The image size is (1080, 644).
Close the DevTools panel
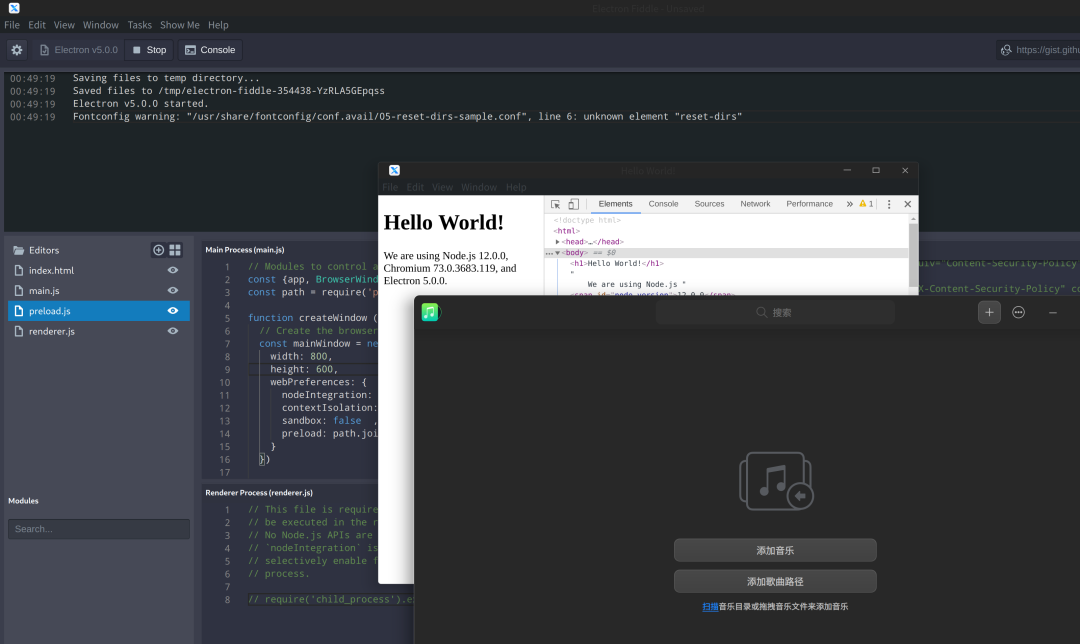tap(907, 204)
